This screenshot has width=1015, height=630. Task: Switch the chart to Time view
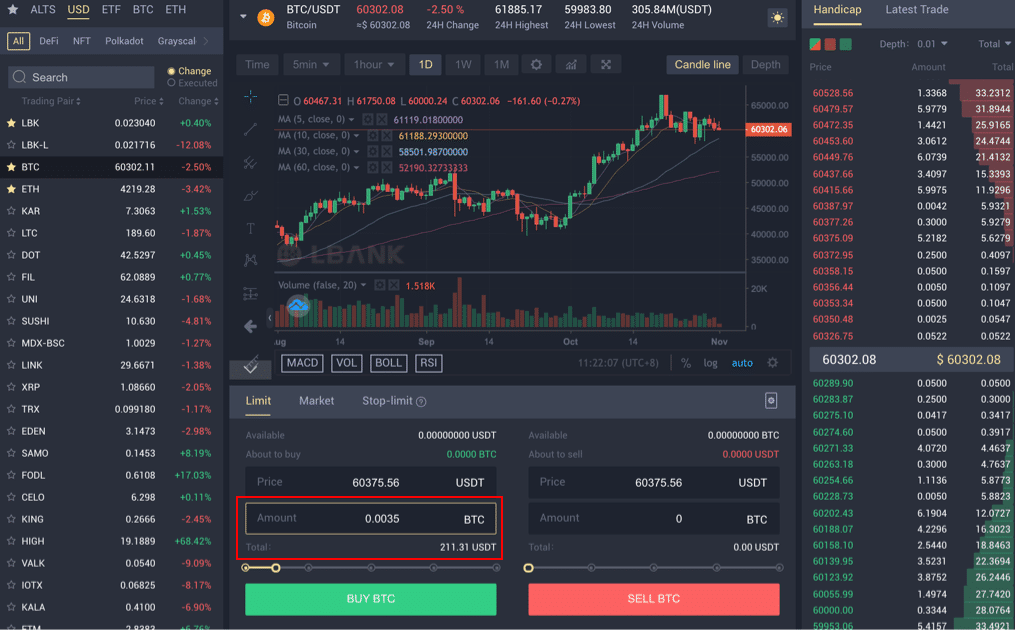coord(257,65)
